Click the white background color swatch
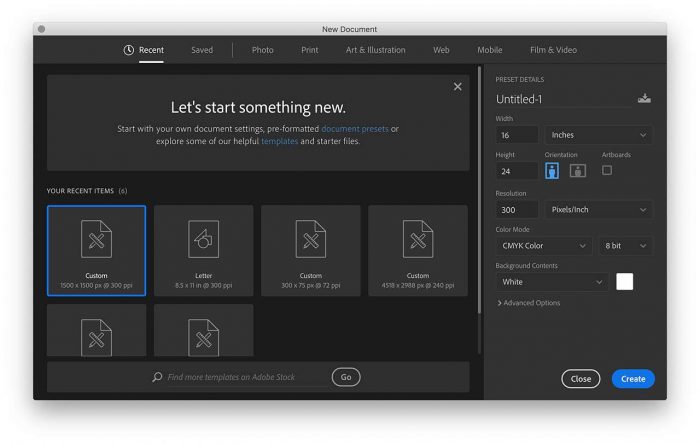 coord(624,282)
